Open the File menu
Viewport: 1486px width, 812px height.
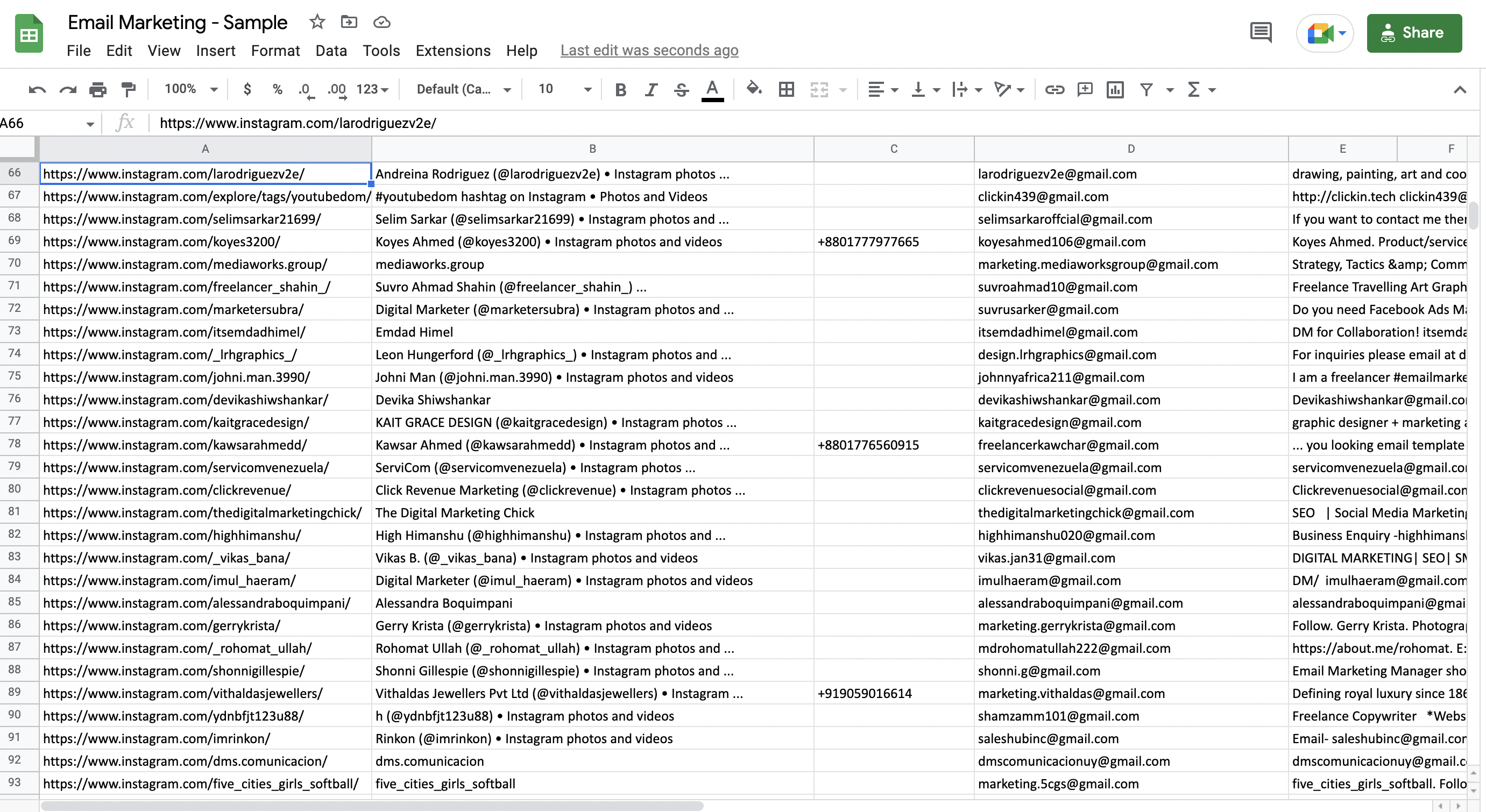[x=79, y=51]
